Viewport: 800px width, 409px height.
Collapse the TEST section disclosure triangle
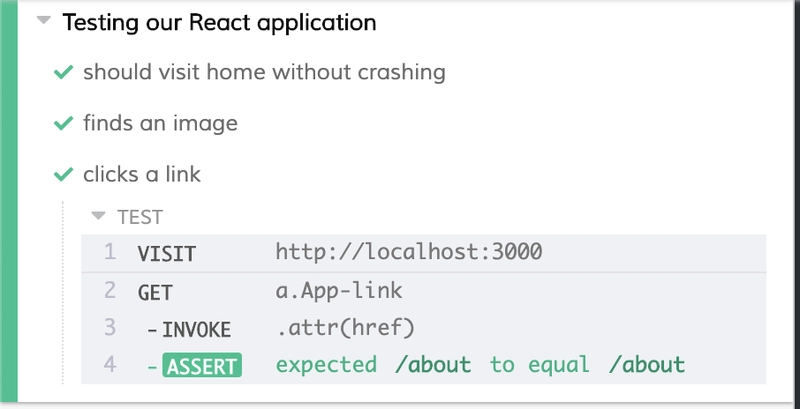tap(98, 216)
